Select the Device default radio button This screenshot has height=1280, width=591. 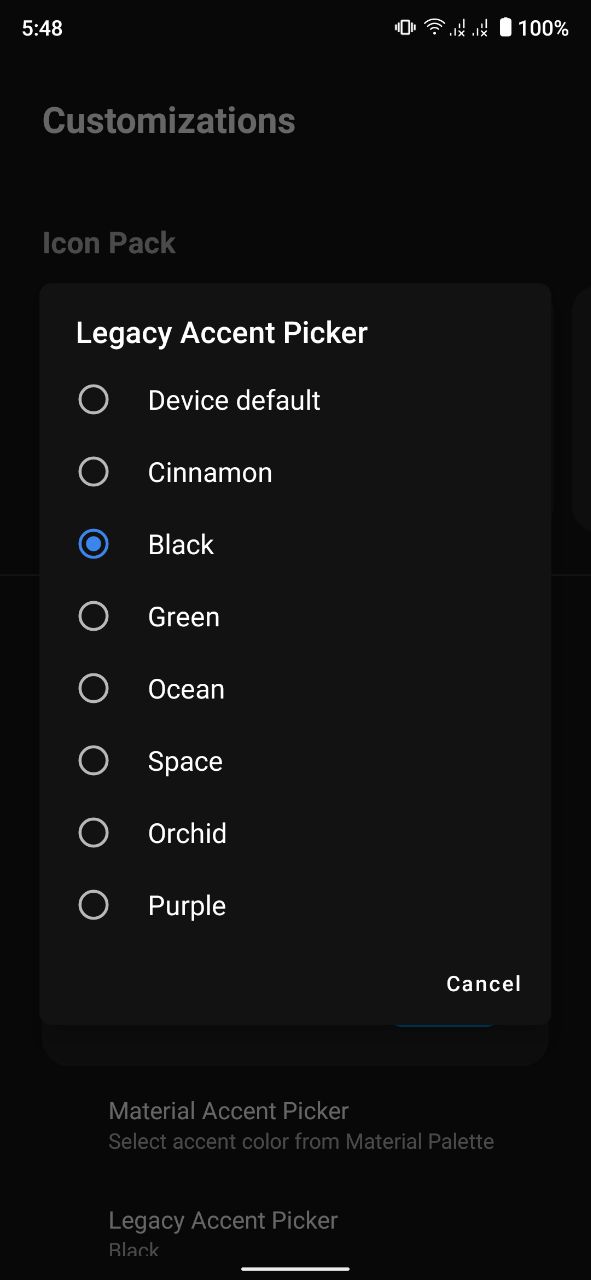(x=93, y=400)
